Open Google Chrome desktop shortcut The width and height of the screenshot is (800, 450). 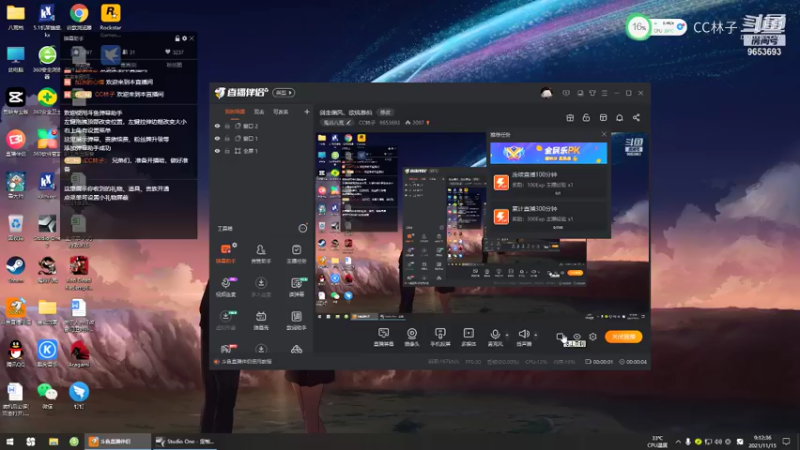click(79, 16)
